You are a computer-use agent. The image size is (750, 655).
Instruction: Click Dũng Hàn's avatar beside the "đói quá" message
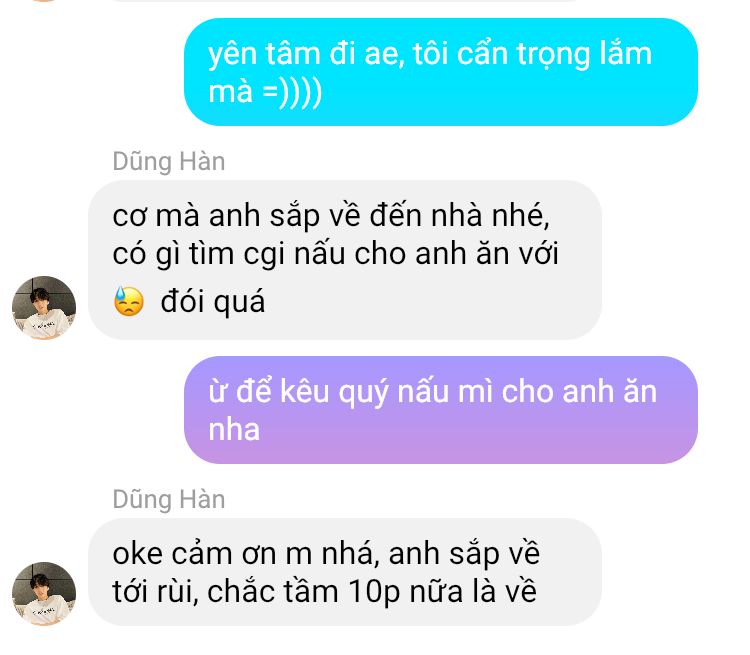point(44,308)
